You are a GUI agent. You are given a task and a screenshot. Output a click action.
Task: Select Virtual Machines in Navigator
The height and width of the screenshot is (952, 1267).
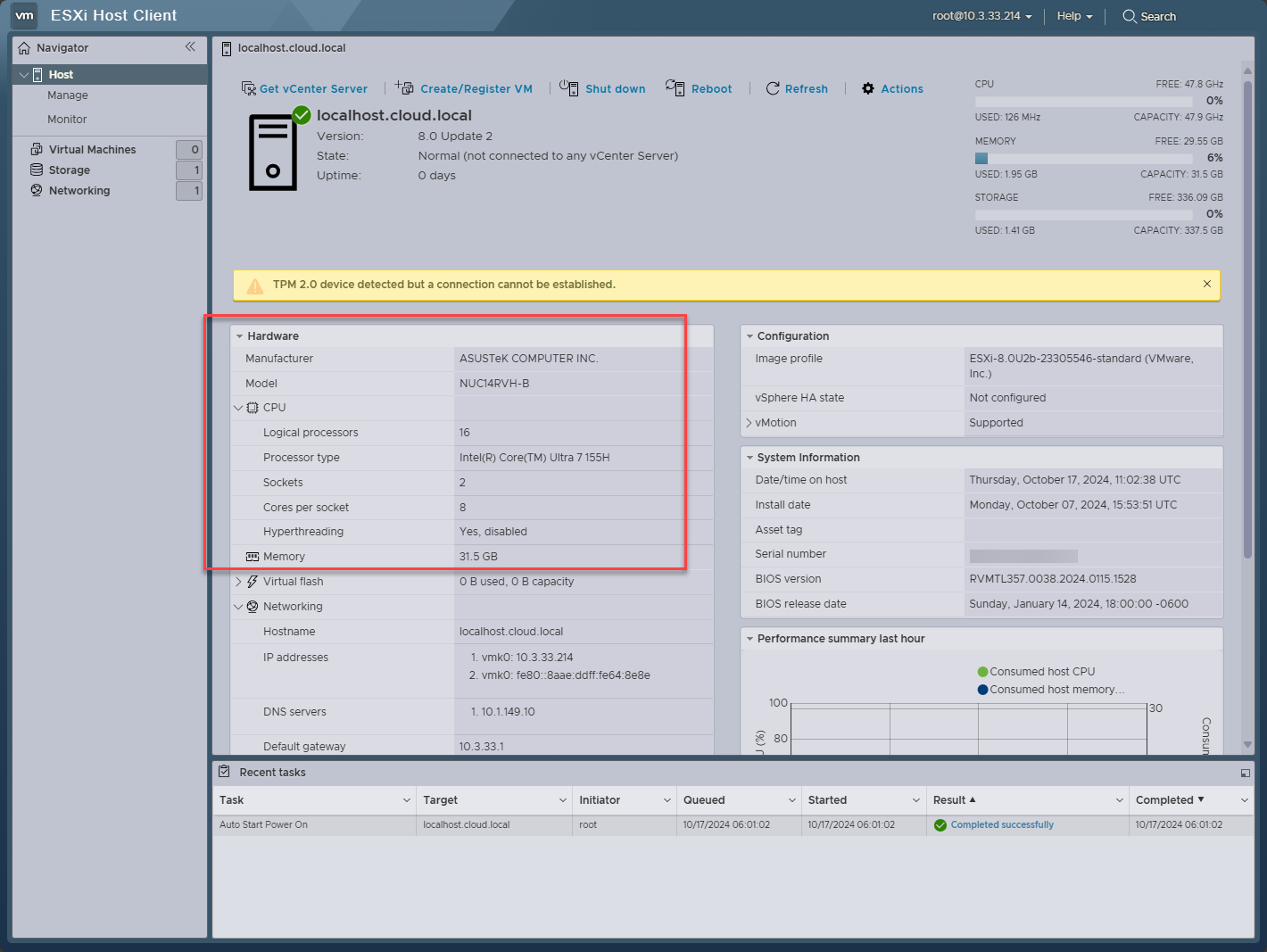[92, 150]
